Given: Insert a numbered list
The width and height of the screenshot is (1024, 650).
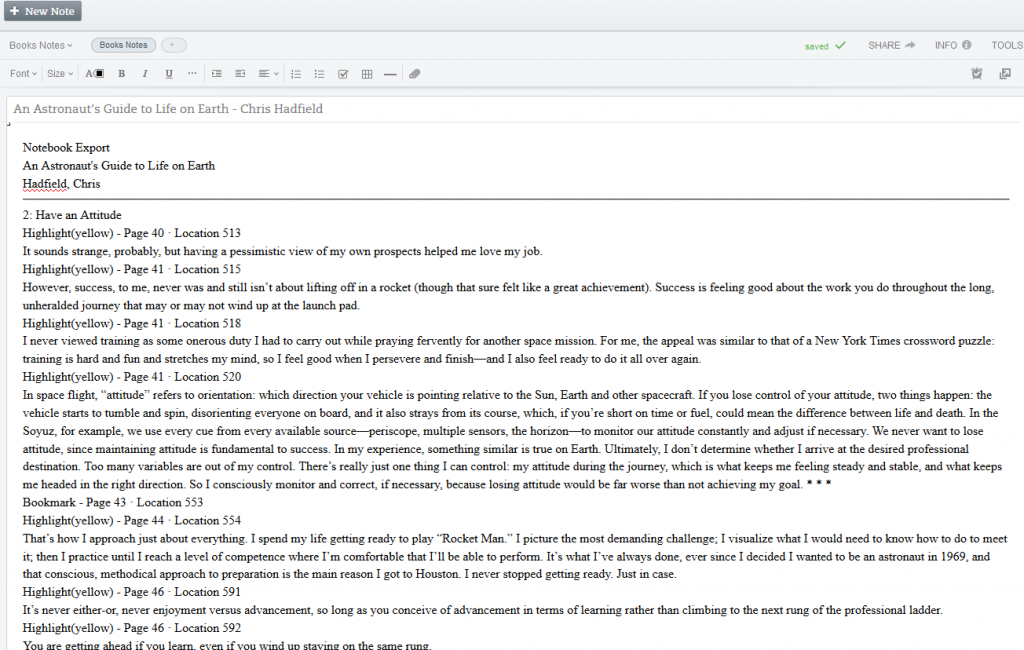Looking at the screenshot, I should [296, 74].
